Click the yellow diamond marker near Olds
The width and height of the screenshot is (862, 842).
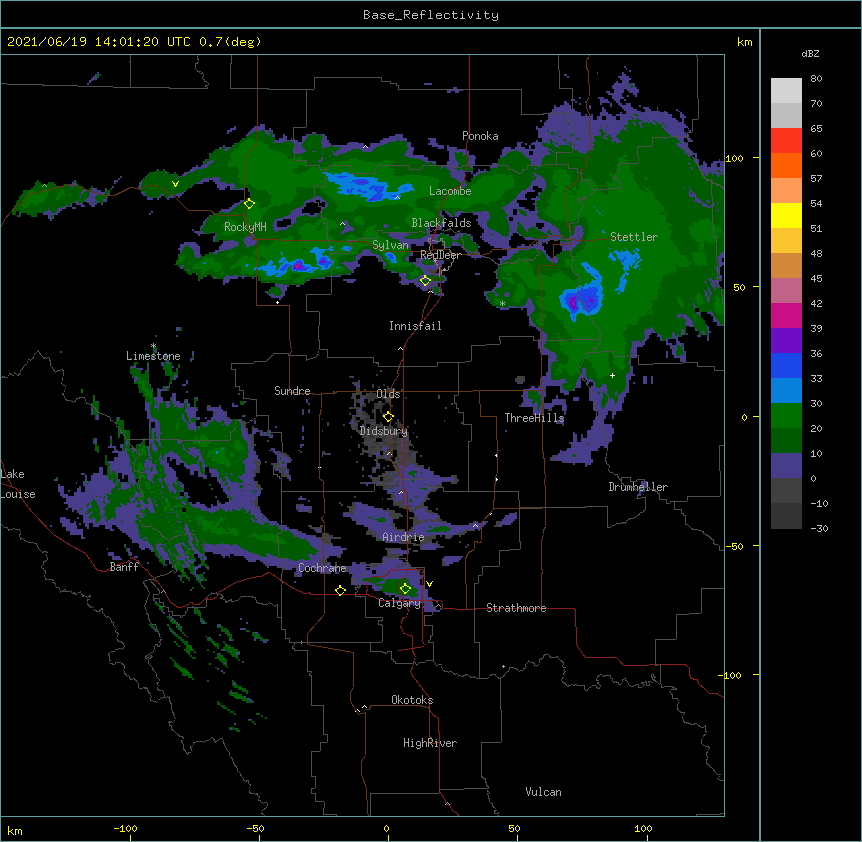pos(388,417)
